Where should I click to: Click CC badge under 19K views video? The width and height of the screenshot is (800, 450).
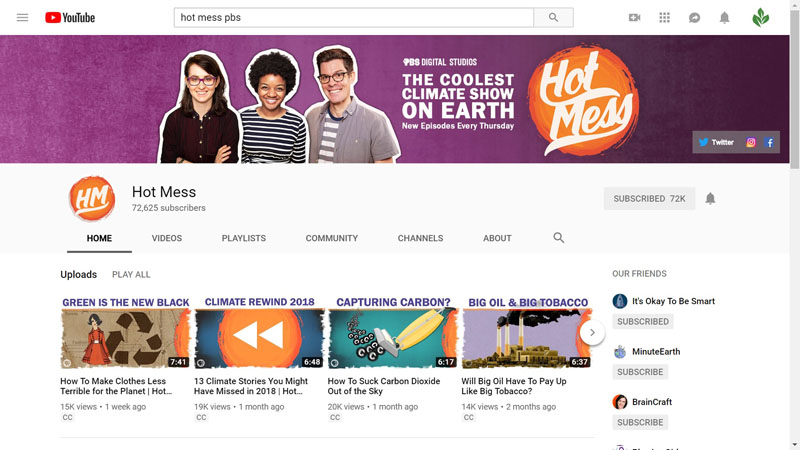[x=201, y=417]
